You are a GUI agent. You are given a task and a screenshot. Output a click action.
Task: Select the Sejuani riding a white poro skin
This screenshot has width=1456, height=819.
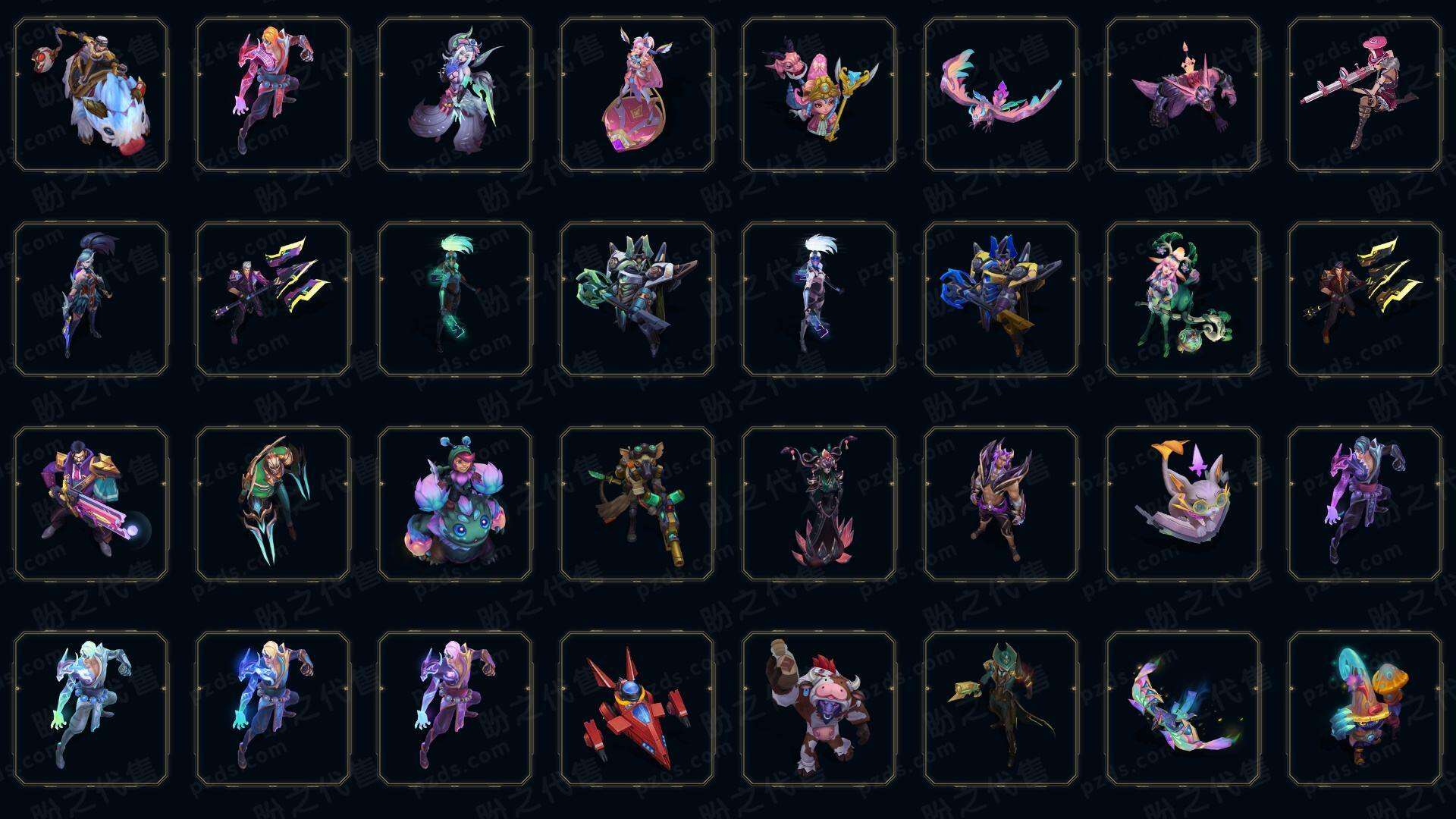[91, 95]
